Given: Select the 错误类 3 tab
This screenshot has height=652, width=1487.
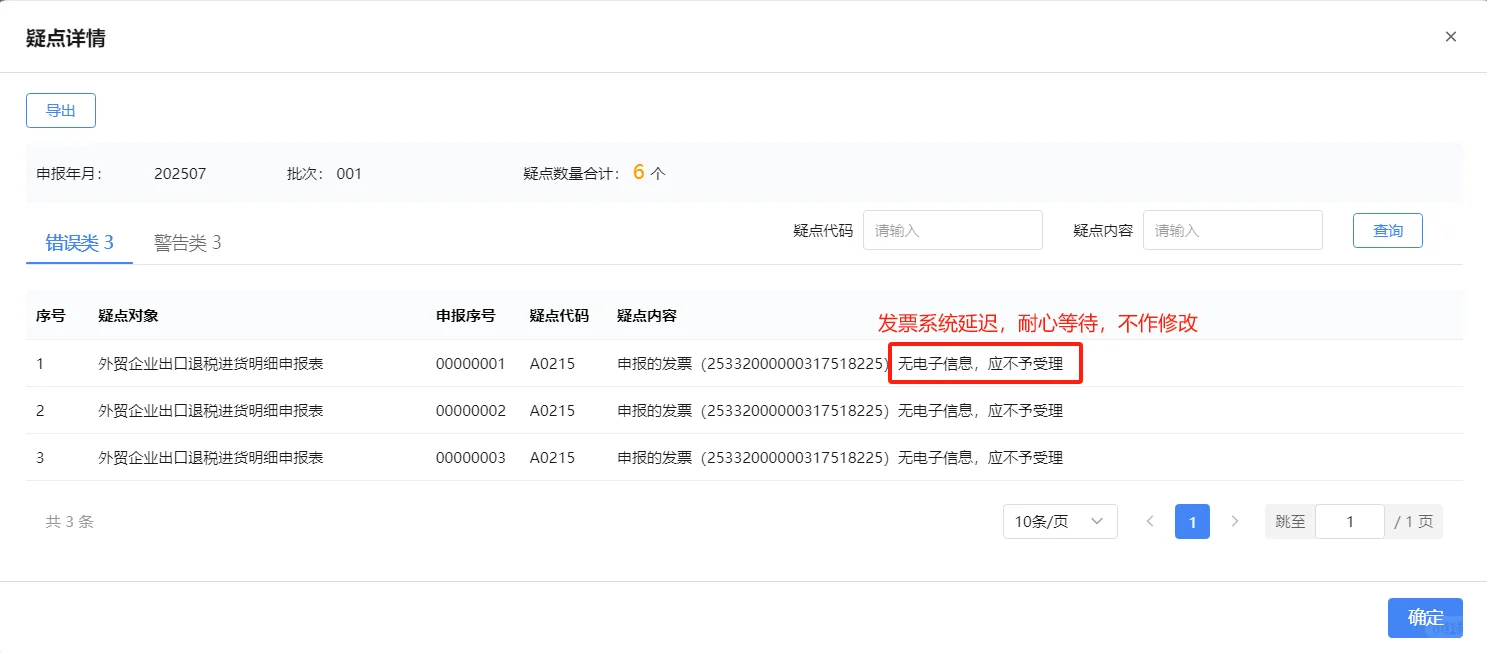Looking at the screenshot, I should (78, 241).
